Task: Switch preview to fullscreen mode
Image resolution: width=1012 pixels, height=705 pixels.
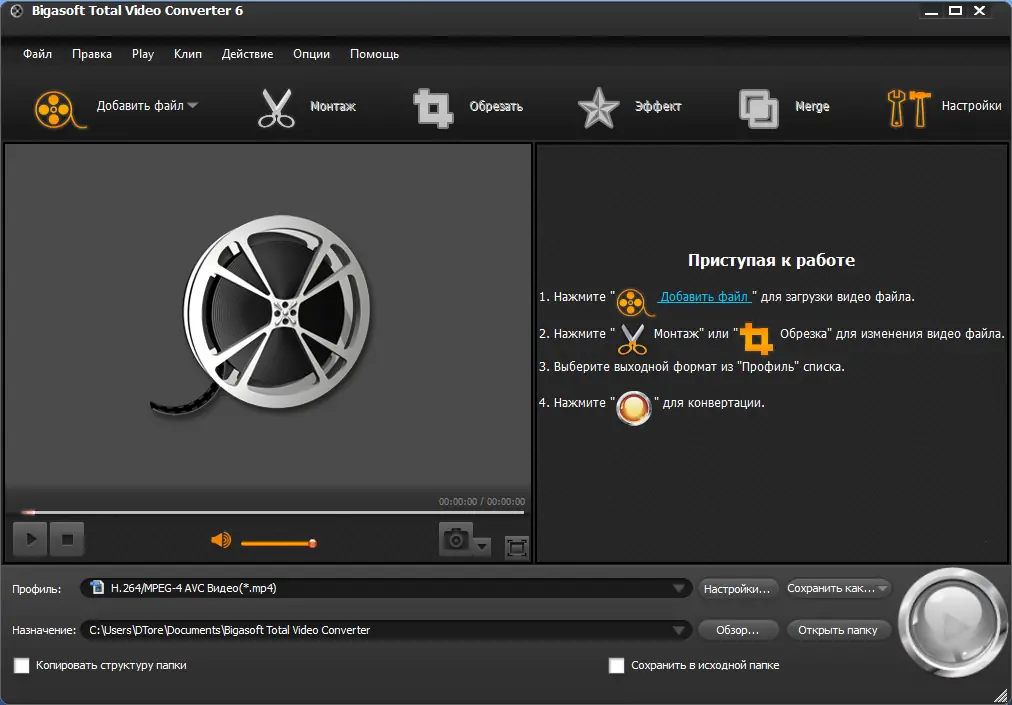Action: tap(517, 548)
